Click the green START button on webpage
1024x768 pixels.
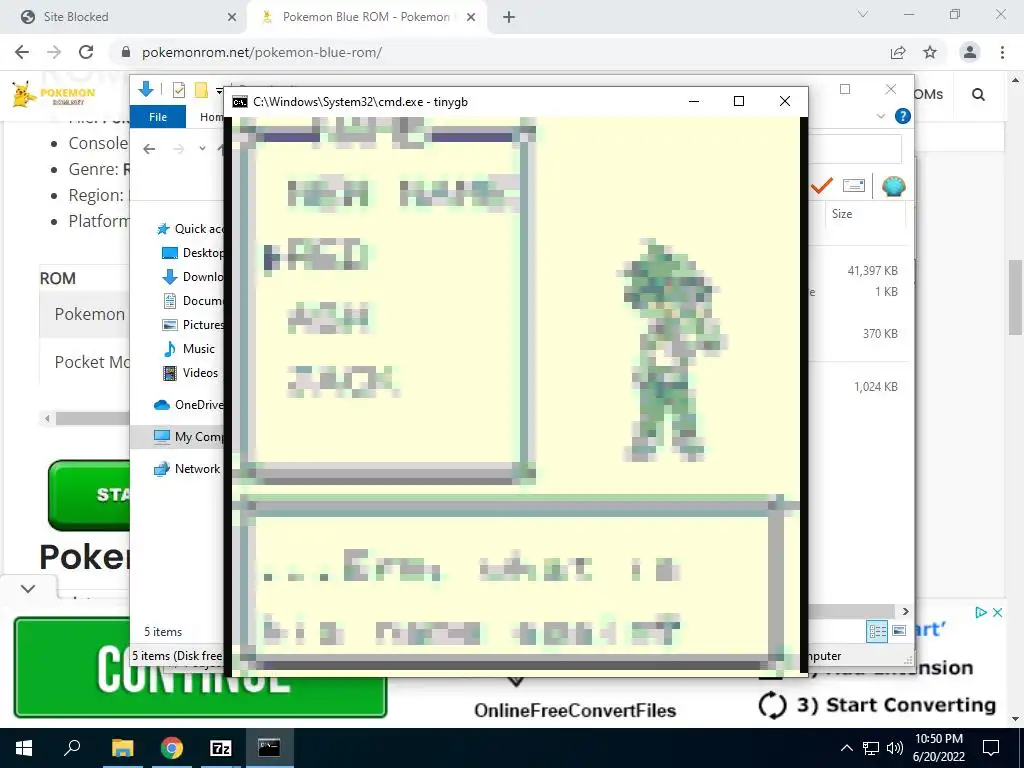click(89, 495)
